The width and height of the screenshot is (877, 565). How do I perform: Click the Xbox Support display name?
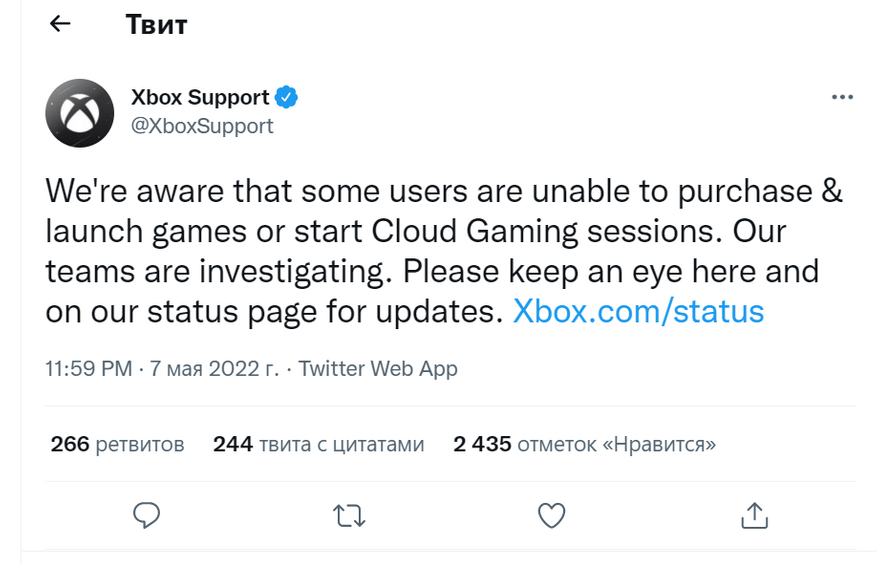(200, 98)
